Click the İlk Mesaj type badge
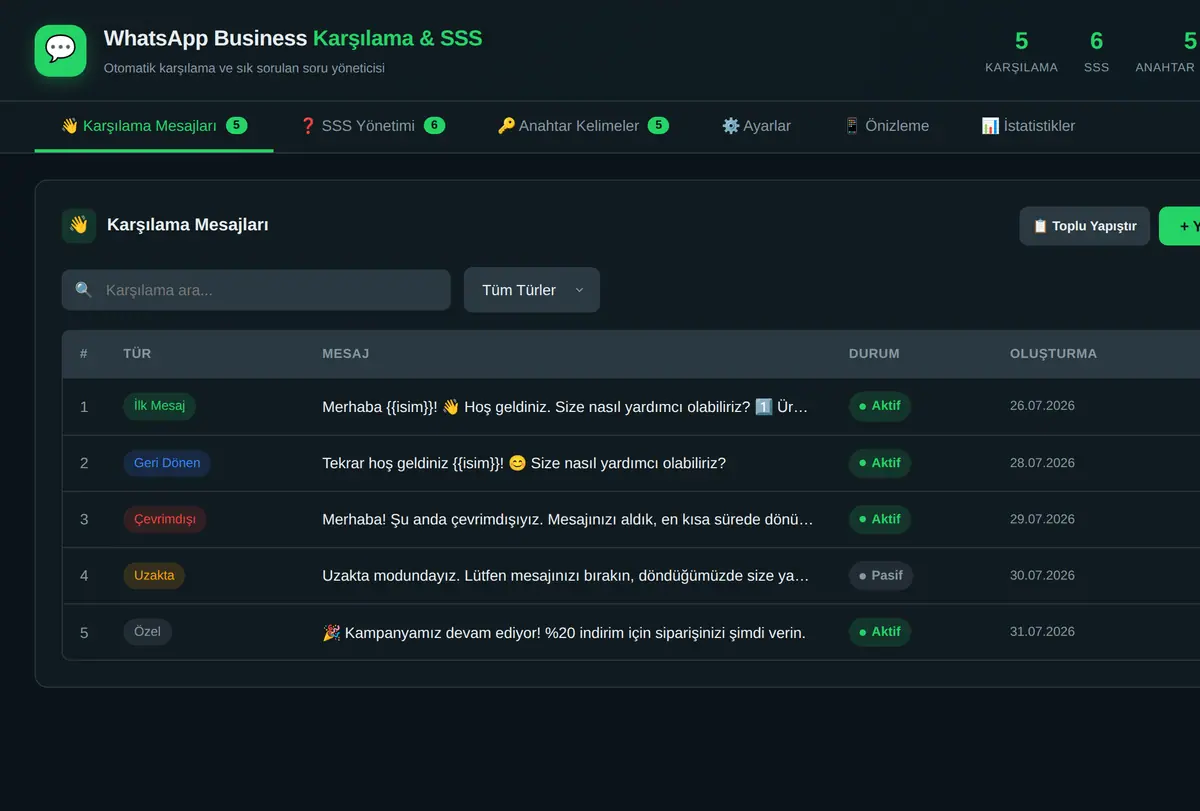Viewport: 1200px width, 811px height. [159, 406]
